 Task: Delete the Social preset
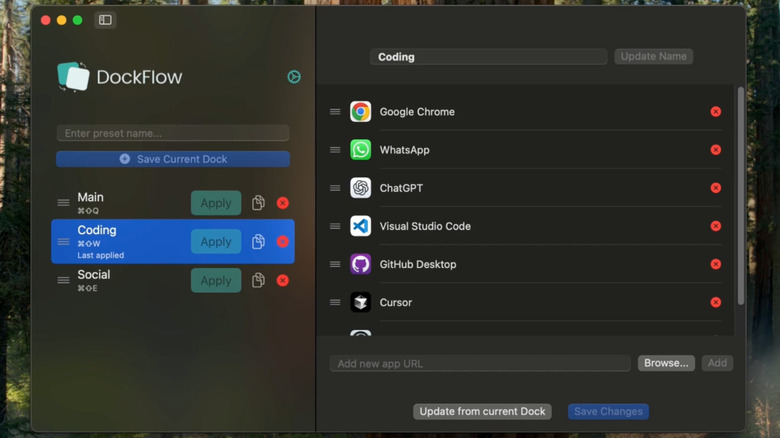[x=283, y=281]
